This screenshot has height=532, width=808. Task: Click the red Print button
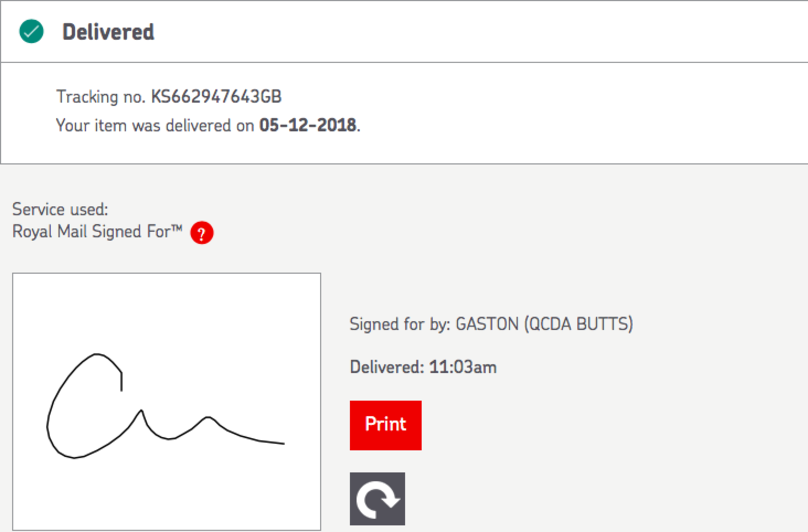[x=385, y=425]
